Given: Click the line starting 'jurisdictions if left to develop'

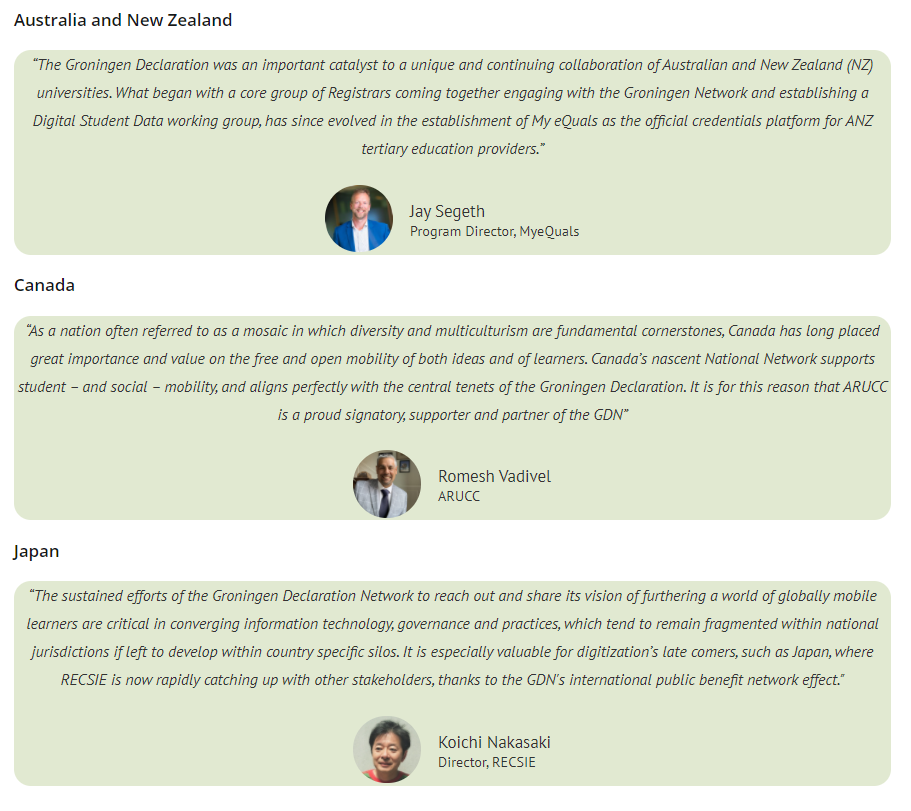Looking at the screenshot, I should (x=453, y=652).
